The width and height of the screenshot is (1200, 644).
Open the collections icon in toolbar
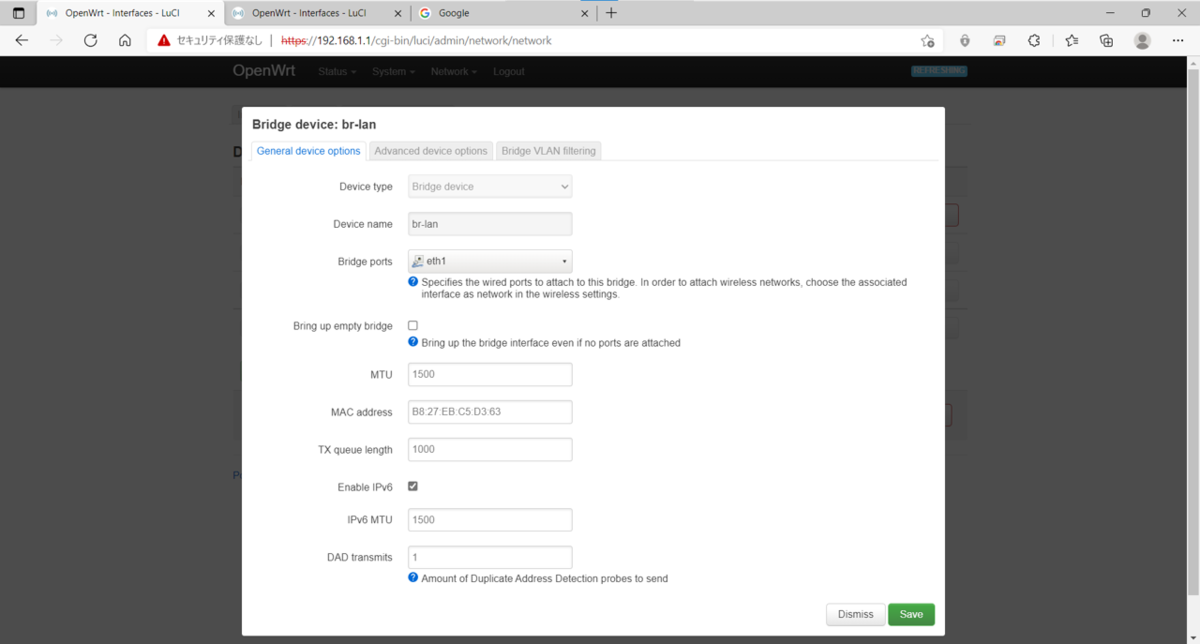tap(1106, 41)
